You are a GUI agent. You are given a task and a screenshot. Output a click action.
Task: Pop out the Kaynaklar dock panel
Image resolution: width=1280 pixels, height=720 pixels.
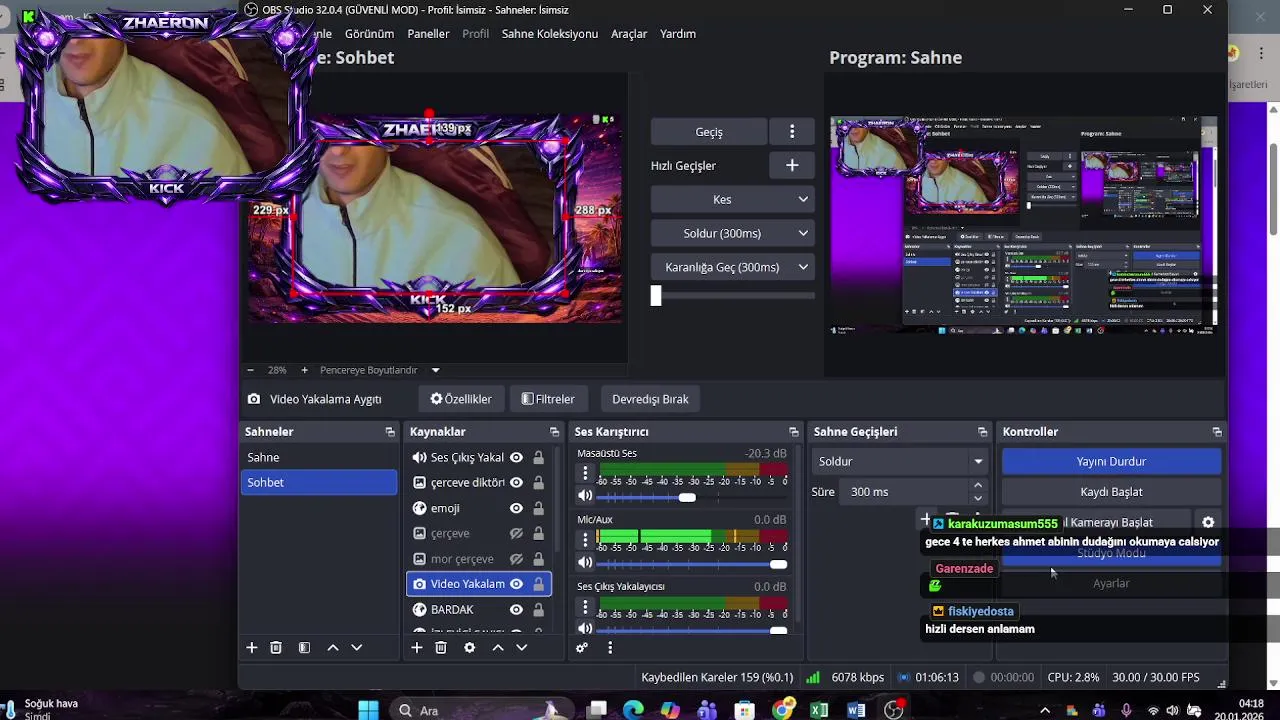point(554,432)
